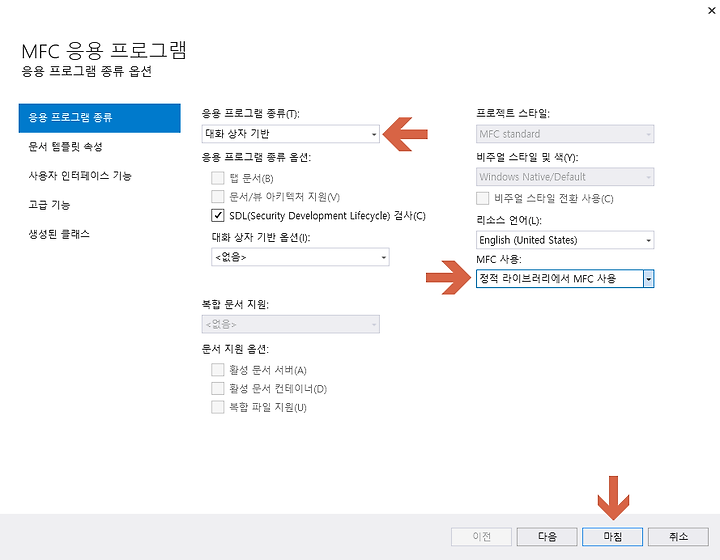Image resolution: width=720 pixels, height=560 pixels.
Task: Close the MFC wizard with the X icon
Action: (x=711, y=10)
